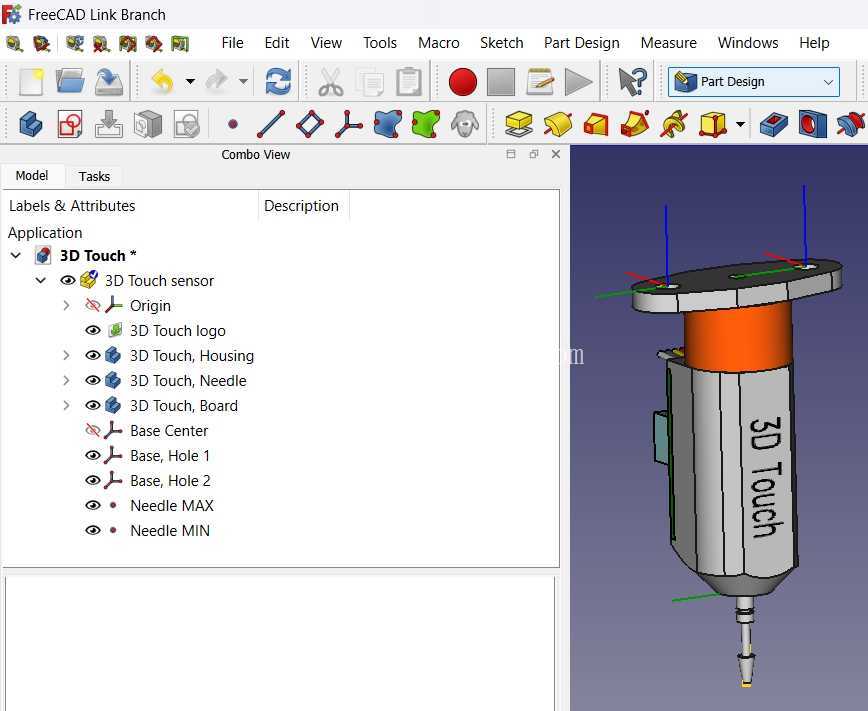Create a clone using the sheep icon

point(464,123)
